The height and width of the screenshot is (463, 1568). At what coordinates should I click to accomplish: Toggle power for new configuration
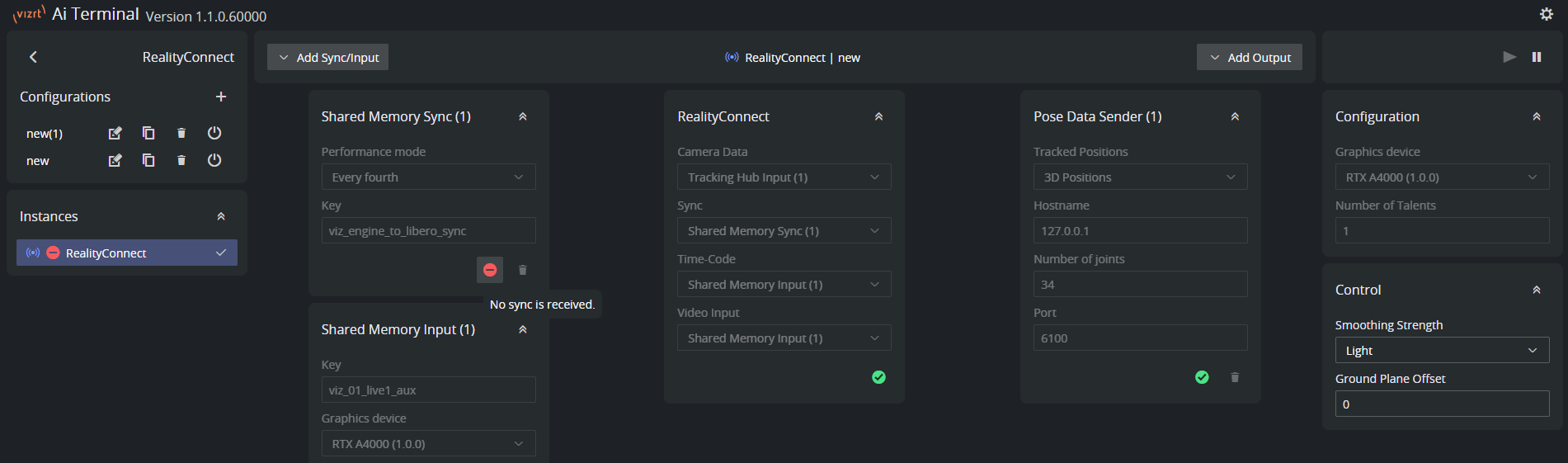(x=214, y=160)
